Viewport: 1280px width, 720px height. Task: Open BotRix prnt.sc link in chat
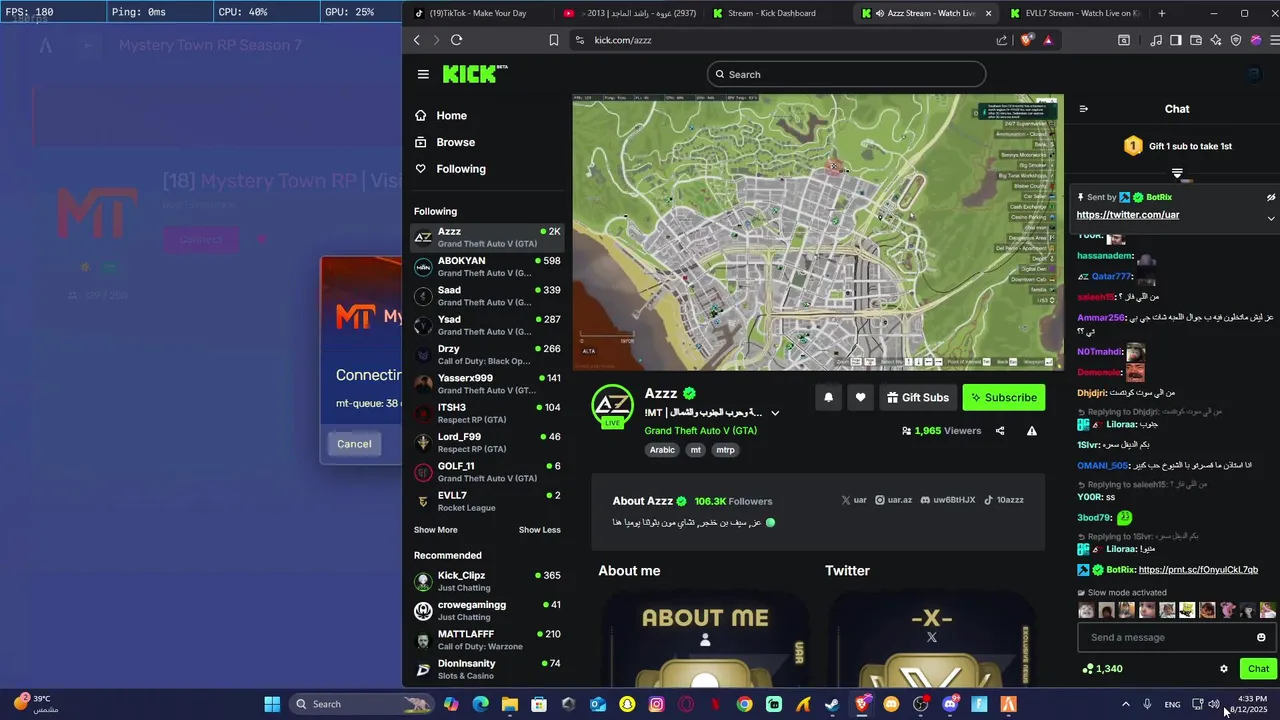[1198, 570]
